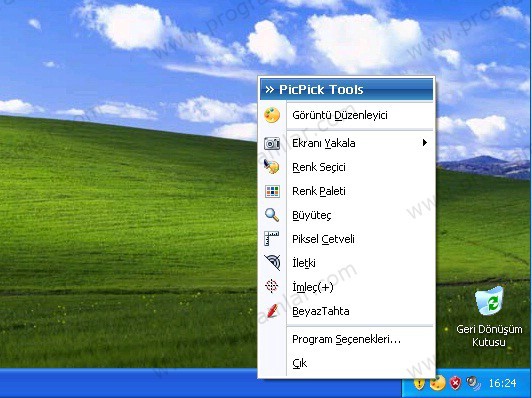The width and height of the screenshot is (532, 398).
Task: Select the Geri Dönüşüm Kutusu label text
Action: tap(489, 335)
